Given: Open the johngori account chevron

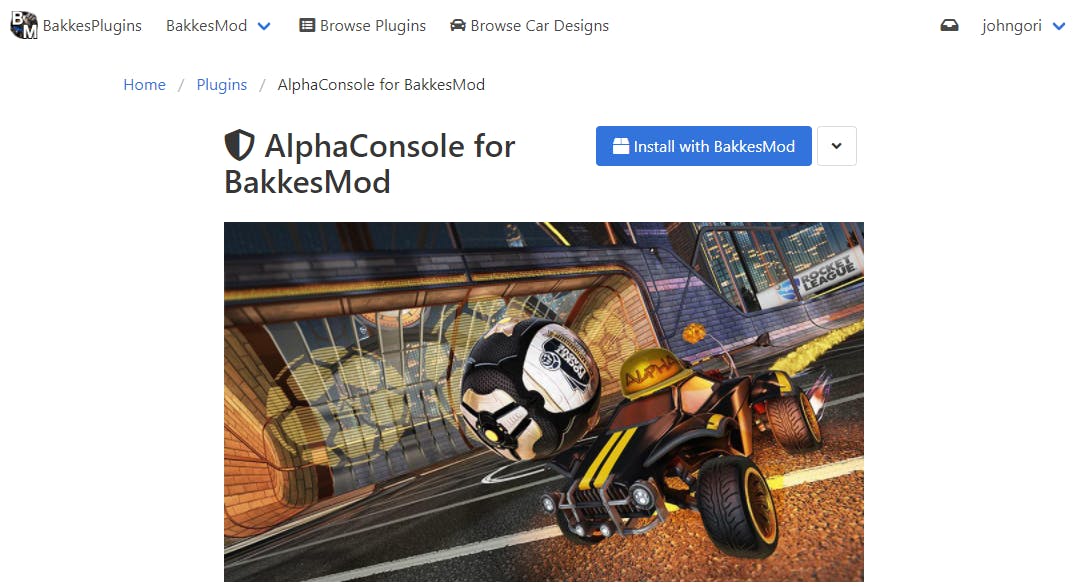Looking at the screenshot, I should (x=1059, y=26).
